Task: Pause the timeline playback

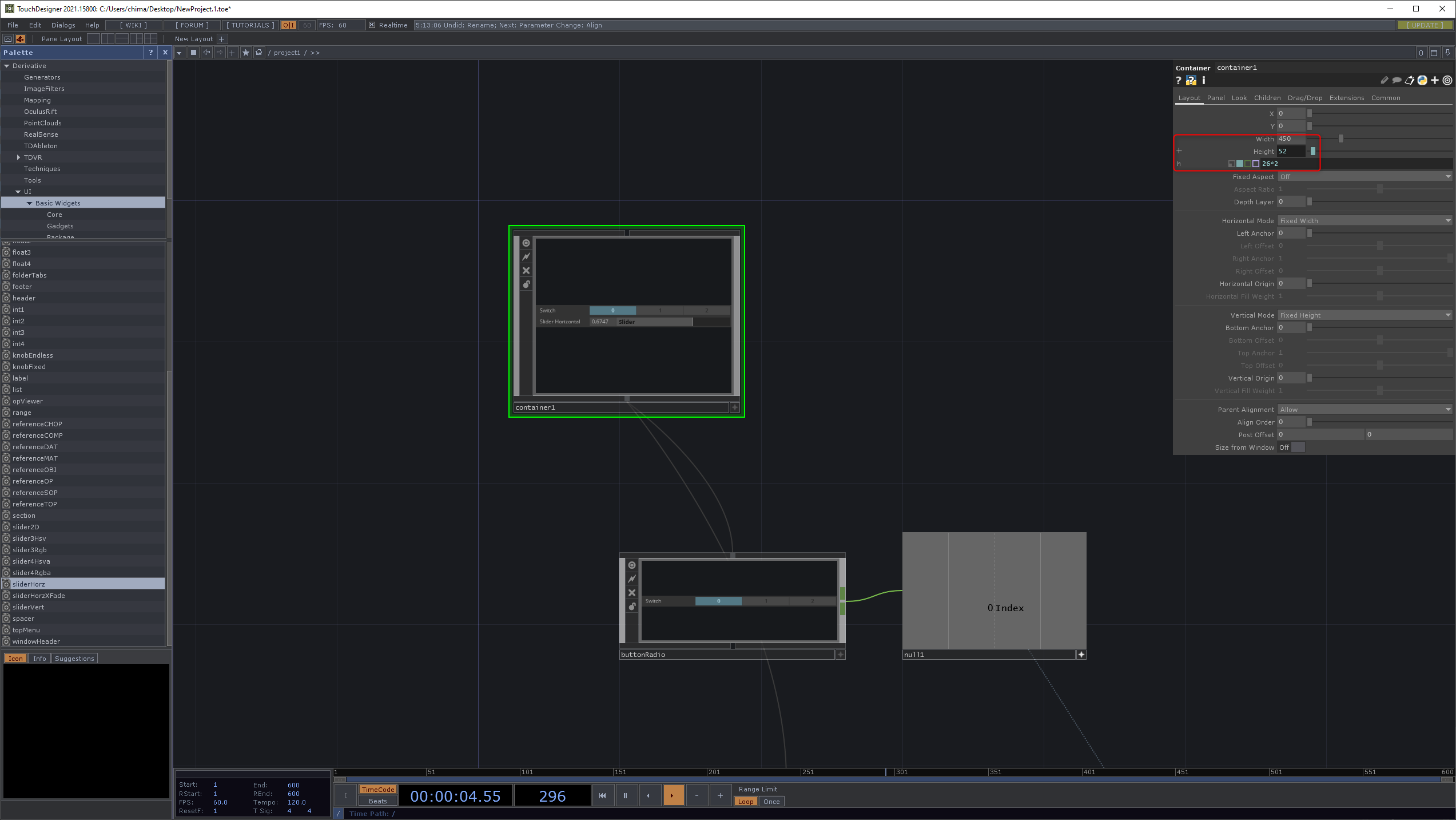Action: (626, 795)
